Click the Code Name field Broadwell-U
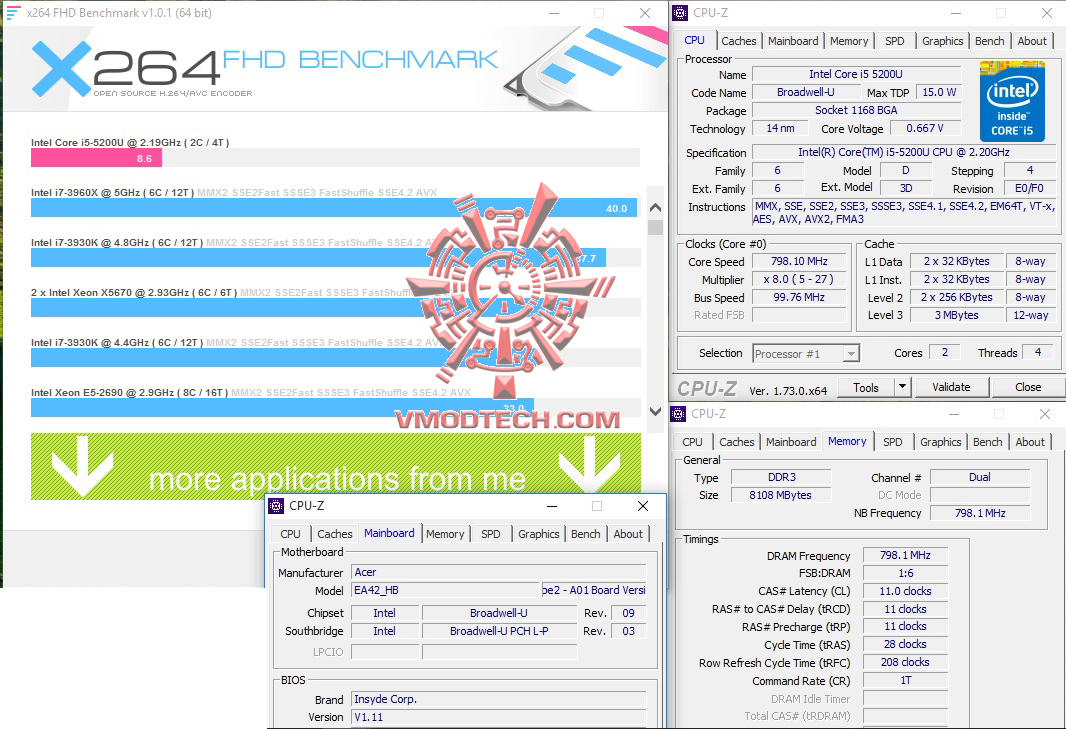The image size is (1066, 729). pyautogui.click(x=806, y=92)
